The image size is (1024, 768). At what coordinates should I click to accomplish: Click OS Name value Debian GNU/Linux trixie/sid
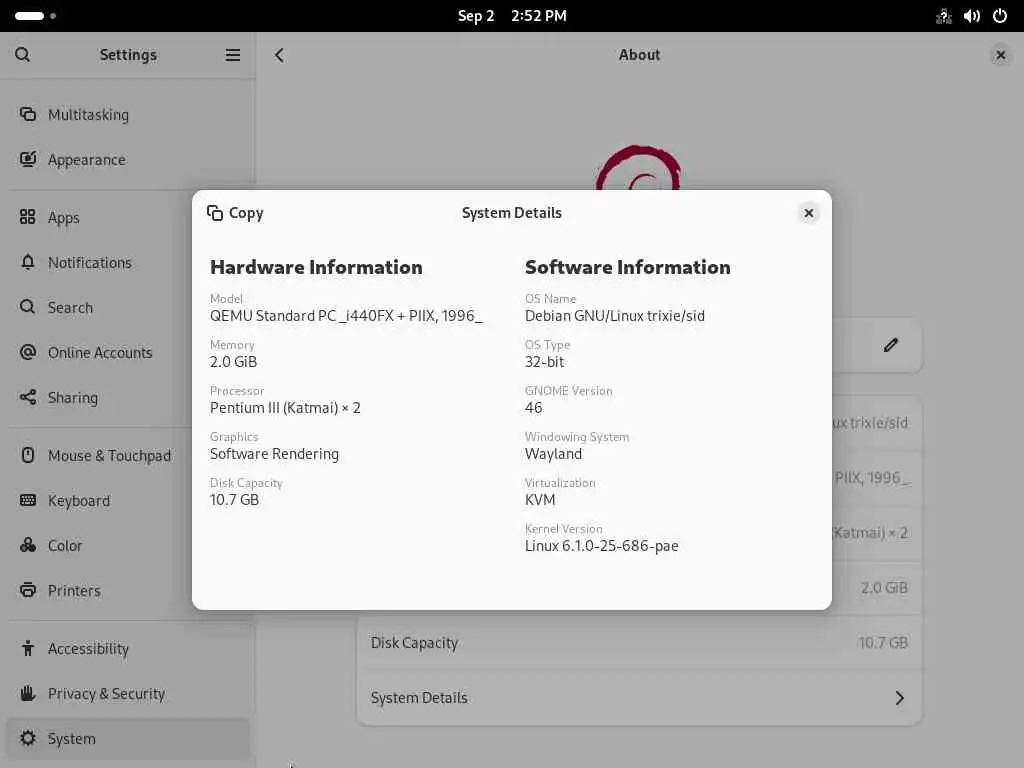[x=615, y=316]
